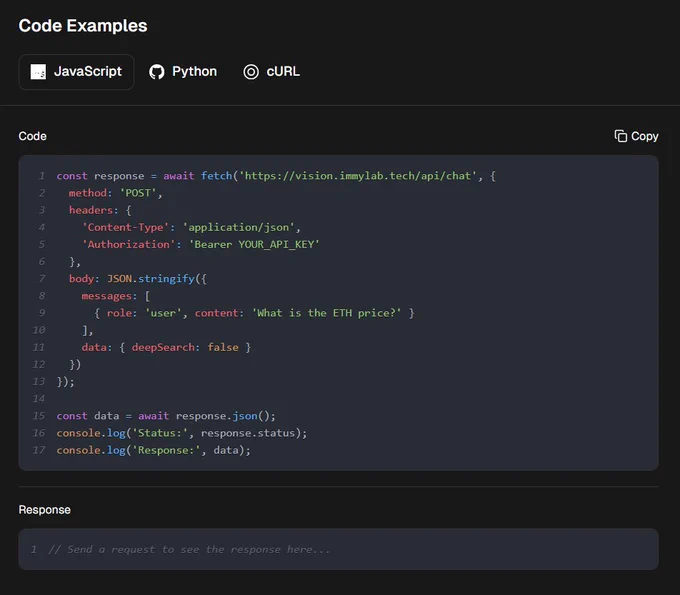This screenshot has height=595, width=680.
Task: Click the 'What is the ETH price?' string
Action: click(x=327, y=313)
